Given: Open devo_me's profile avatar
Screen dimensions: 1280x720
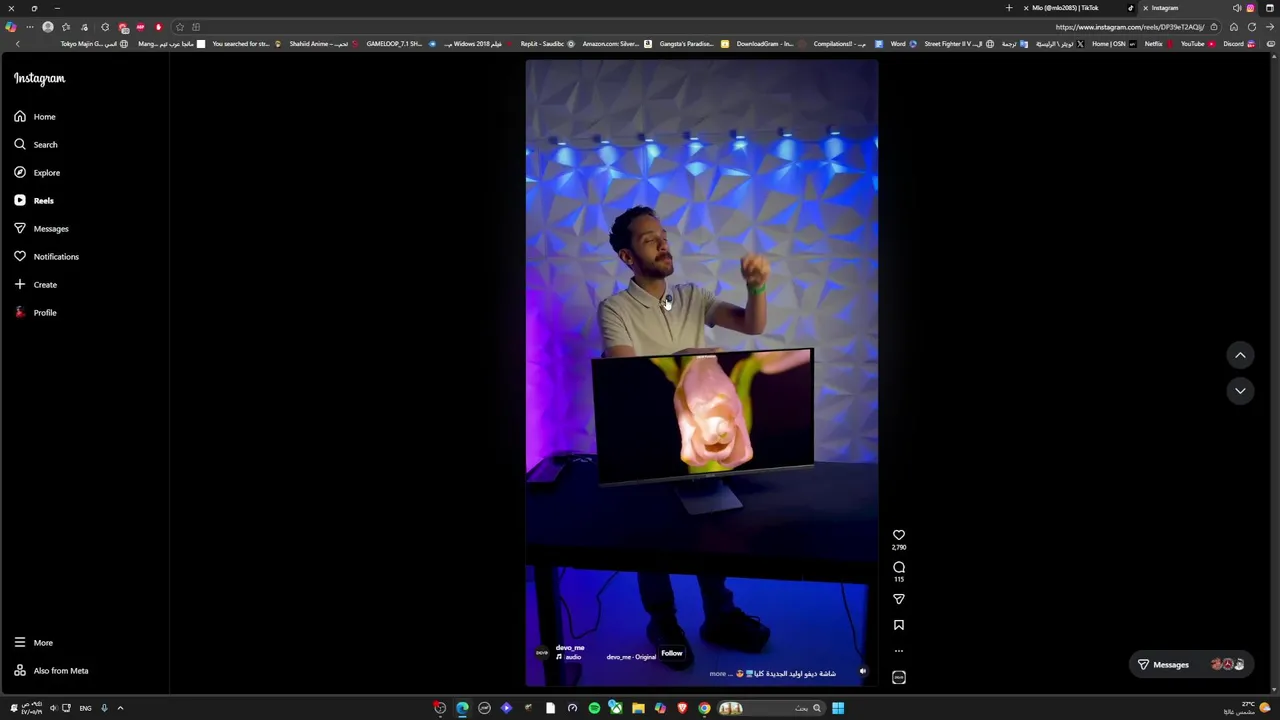Looking at the screenshot, I should pos(542,653).
